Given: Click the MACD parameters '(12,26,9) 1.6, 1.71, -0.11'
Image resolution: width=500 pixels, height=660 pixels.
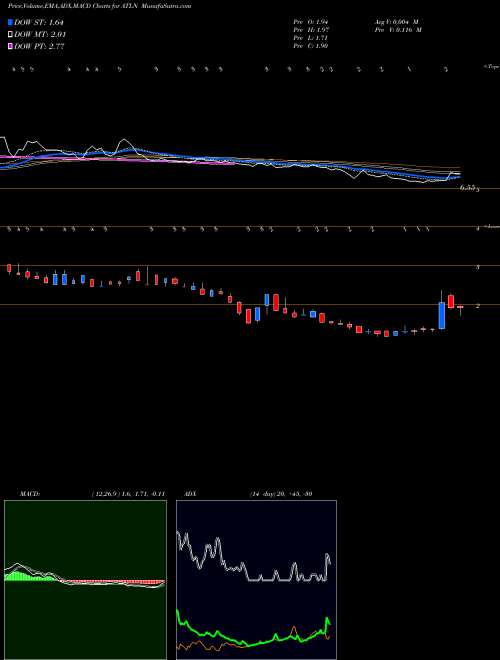Looking at the screenshot, I should (x=128, y=494).
